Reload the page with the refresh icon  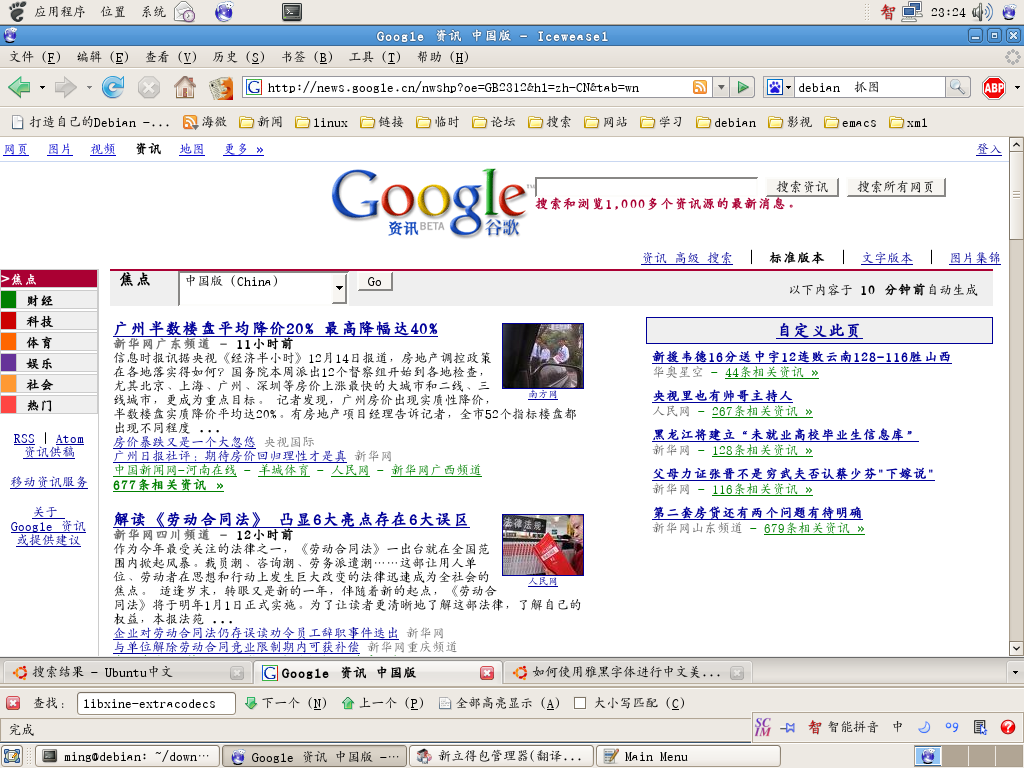click(113, 87)
